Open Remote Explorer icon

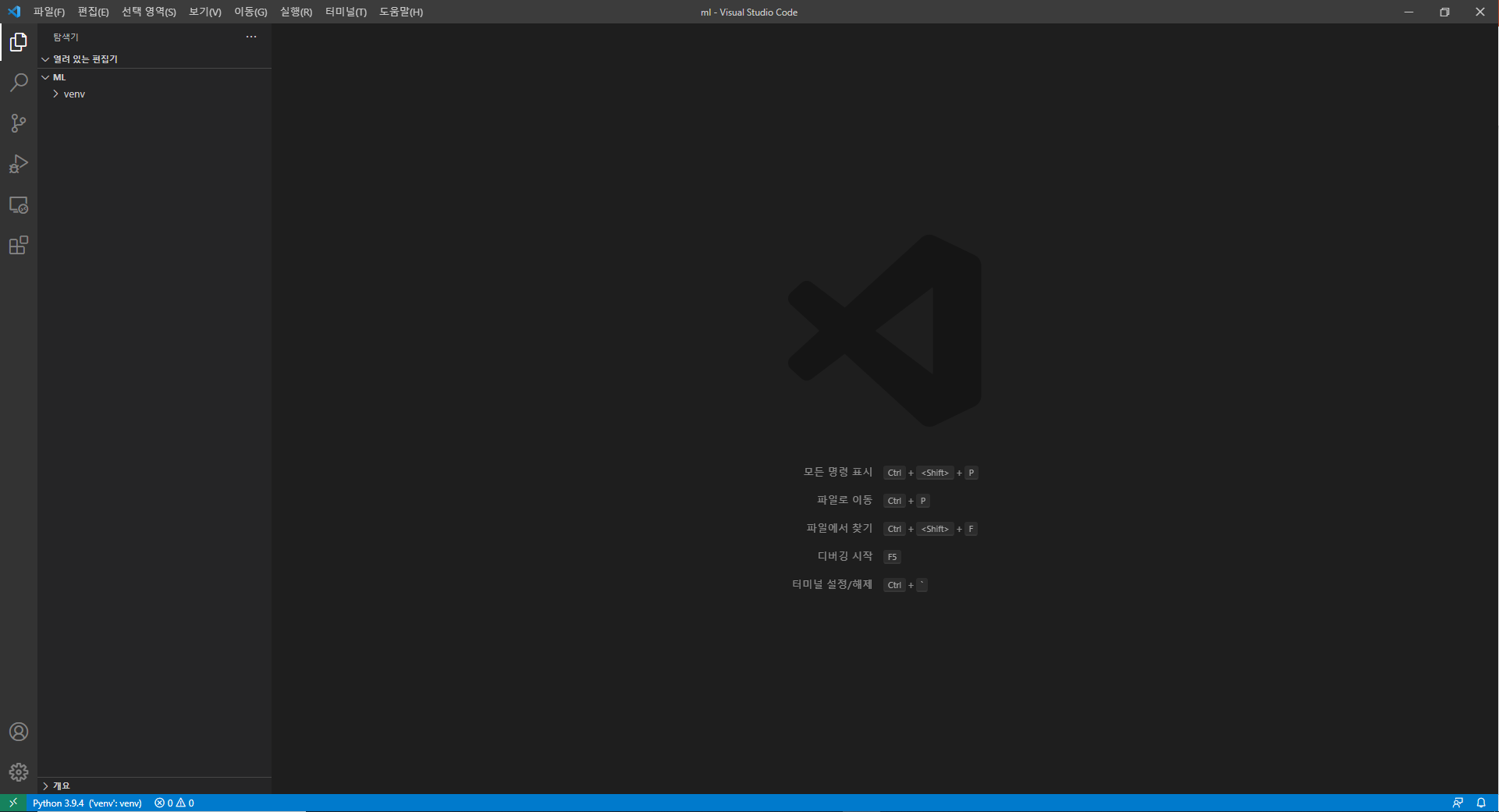19,205
